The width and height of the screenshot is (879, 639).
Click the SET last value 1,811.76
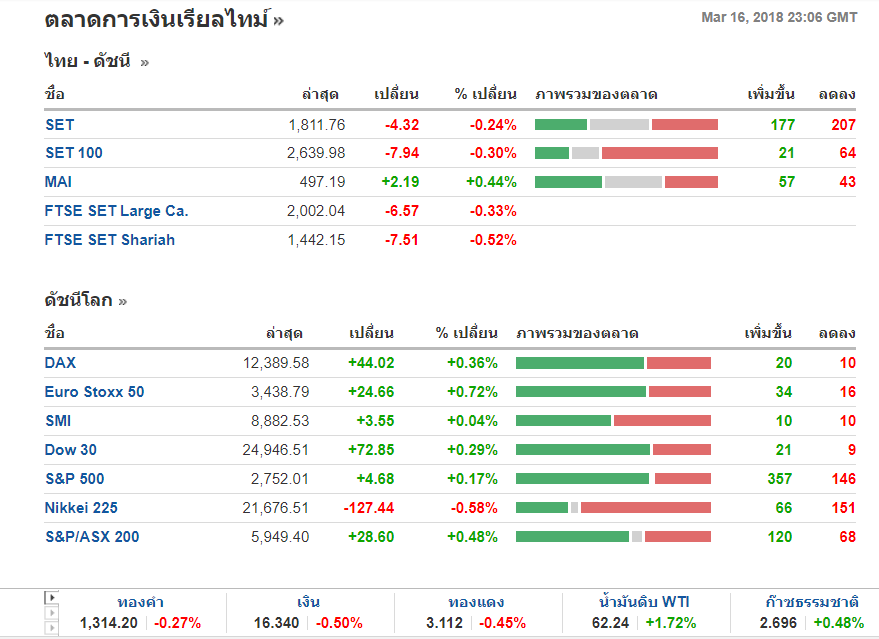[317, 125]
